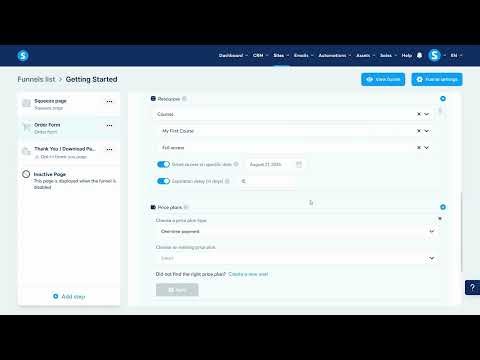Viewport: 480px width, 360px height.
Task: Click the info icon beside Grant access label
Action: click(x=236, y=164)
